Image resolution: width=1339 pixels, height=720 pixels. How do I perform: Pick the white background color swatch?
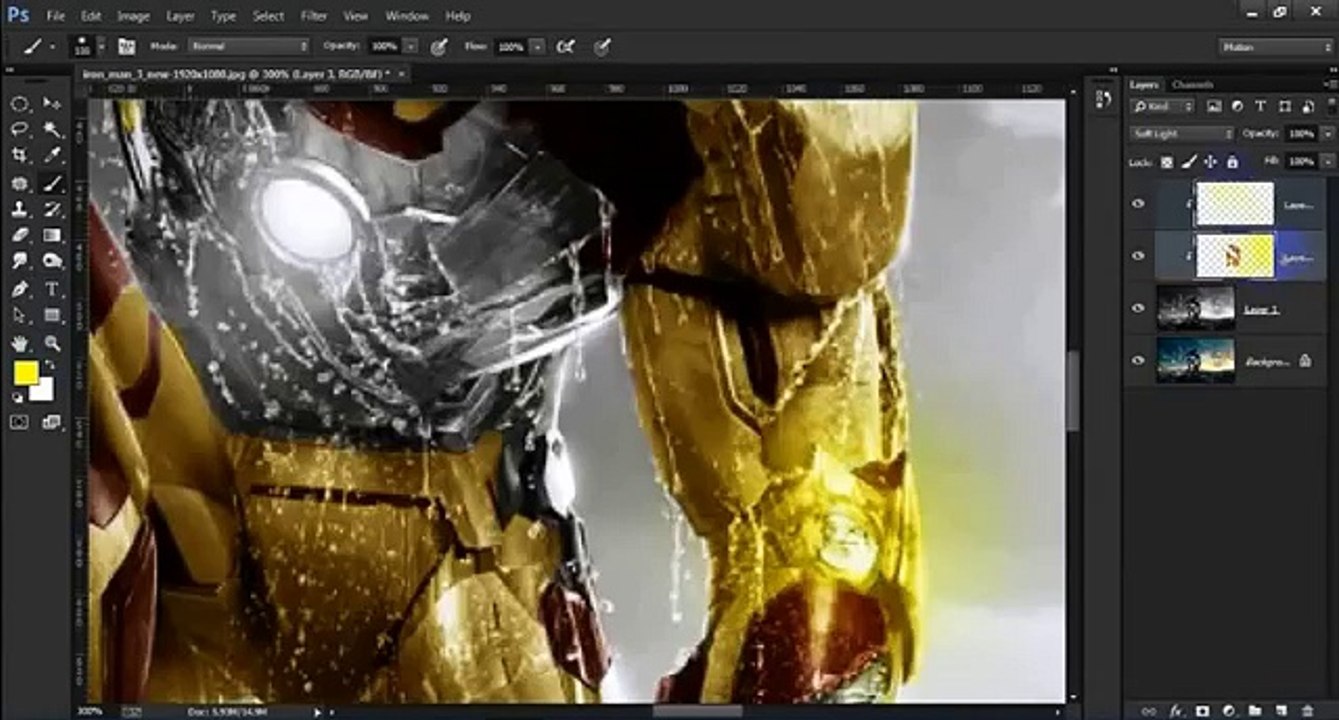(45, 392)
